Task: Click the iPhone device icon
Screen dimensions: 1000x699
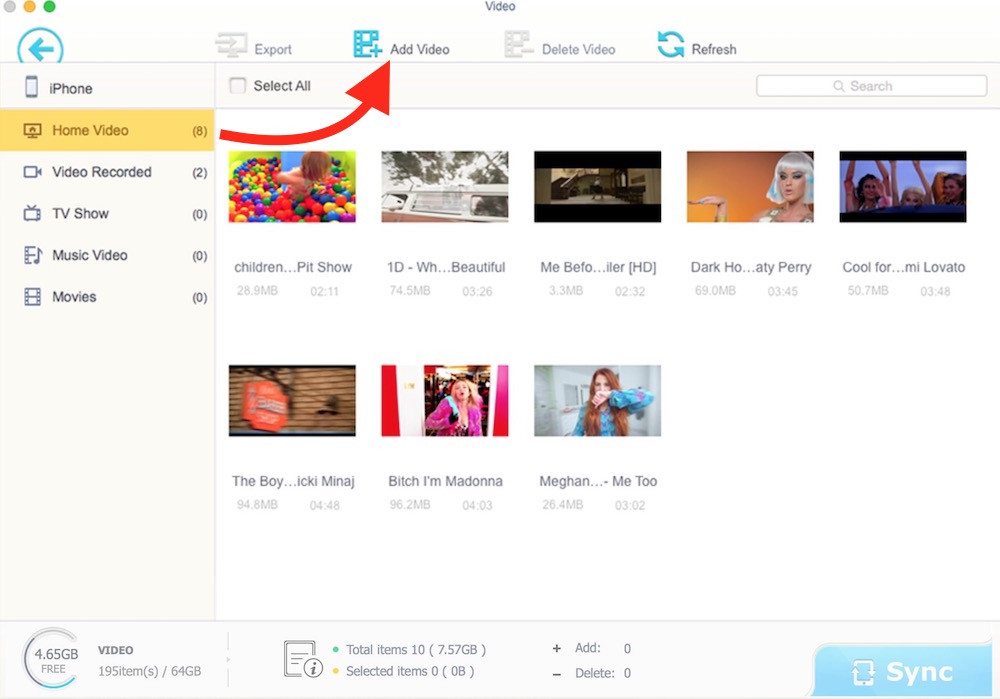Action: click(x=31, y=87)
